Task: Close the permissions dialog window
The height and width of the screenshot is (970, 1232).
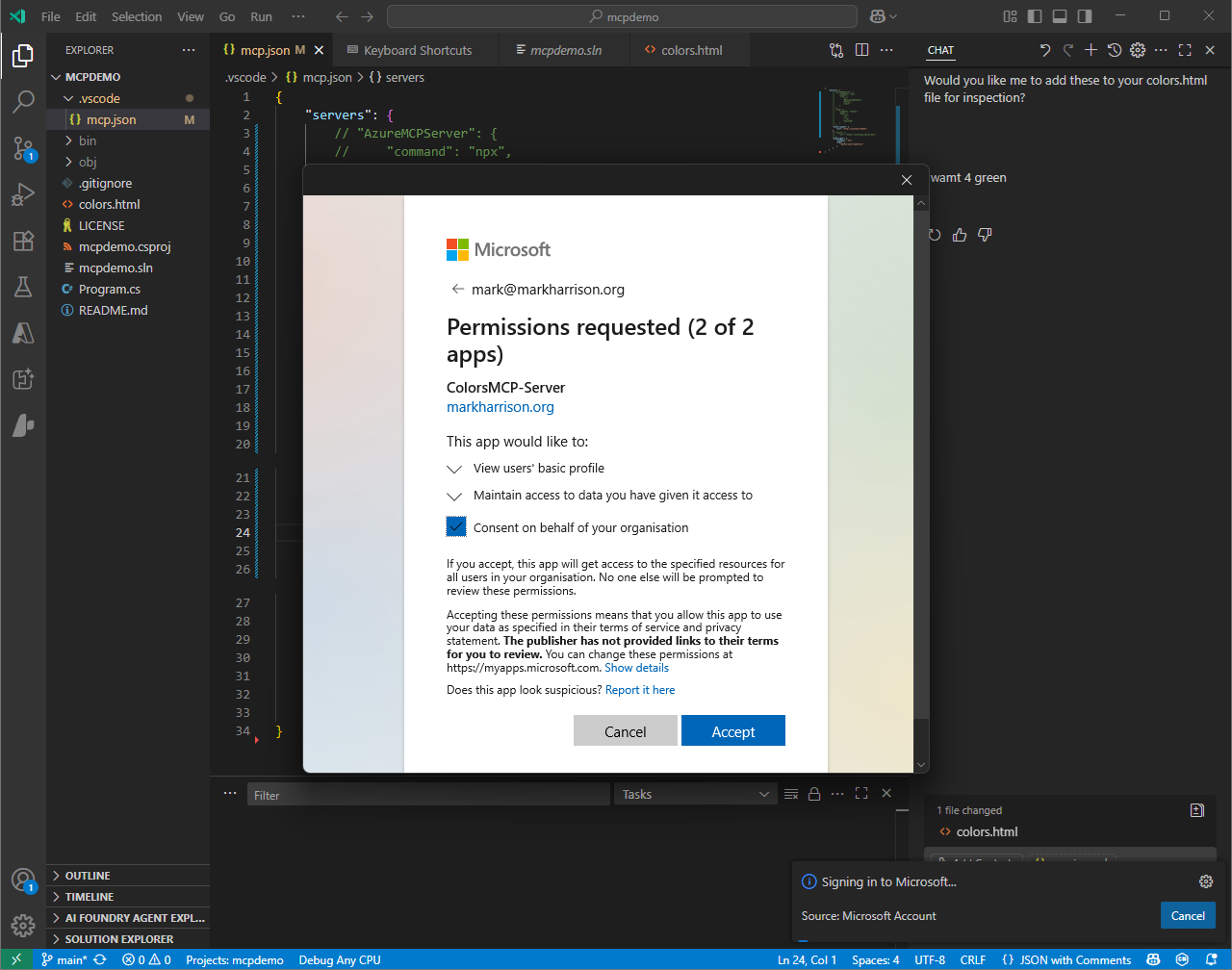Action: pos(906,180)
